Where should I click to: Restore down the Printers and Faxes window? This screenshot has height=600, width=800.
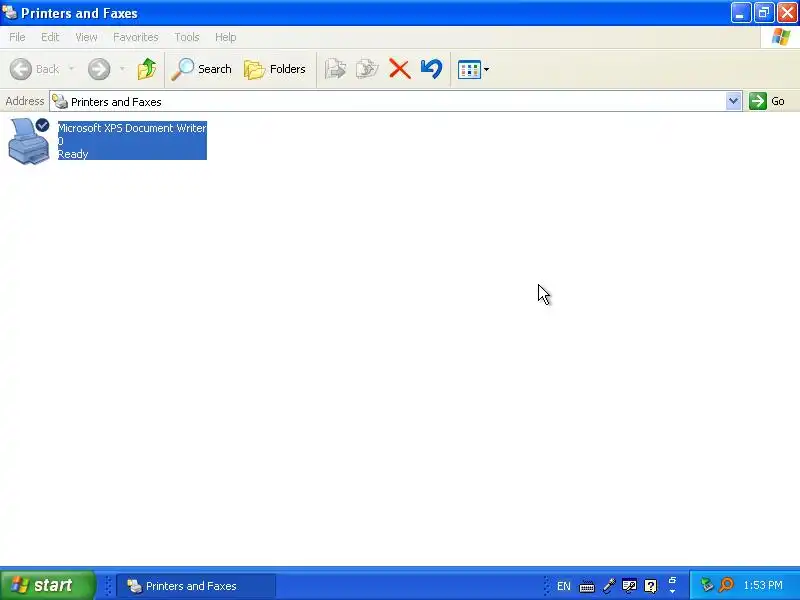pos(764,13)
